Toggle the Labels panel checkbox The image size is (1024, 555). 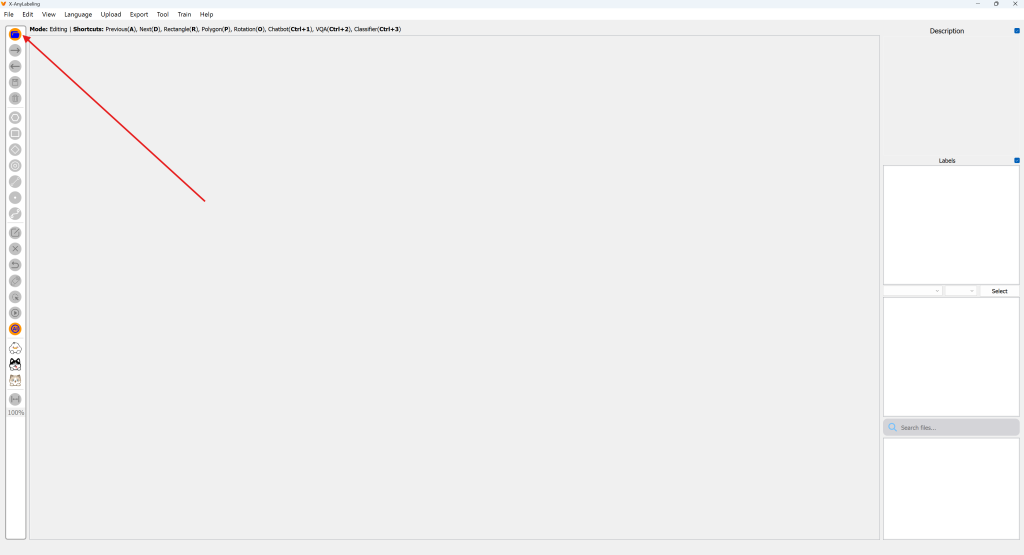[1017, 160]
